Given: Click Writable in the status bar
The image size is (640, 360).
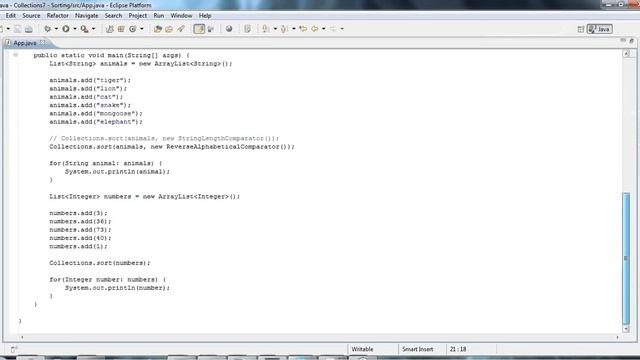Looking at the screenshot, I should (362, 349).
